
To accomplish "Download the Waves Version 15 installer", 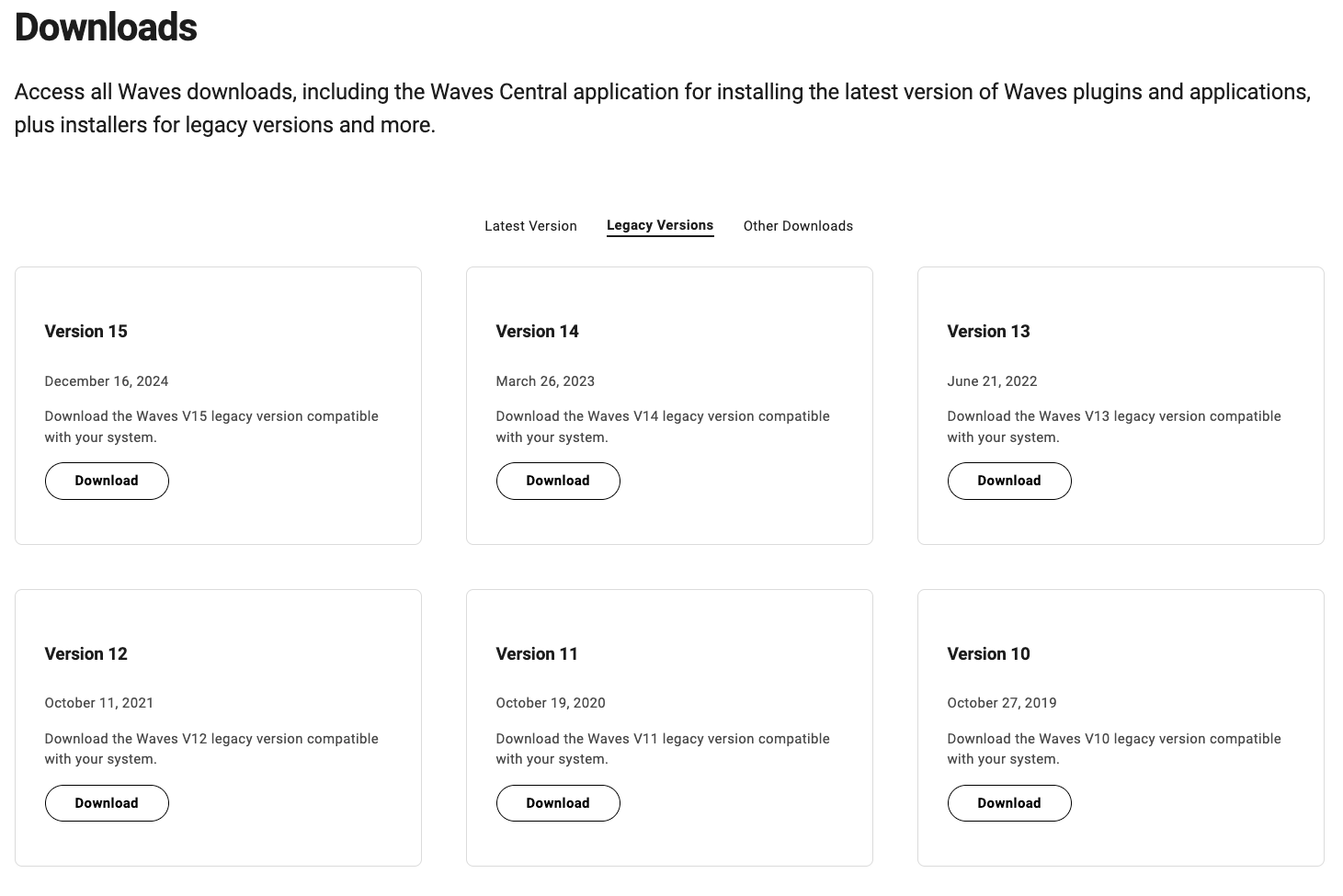I will [107, 481].
